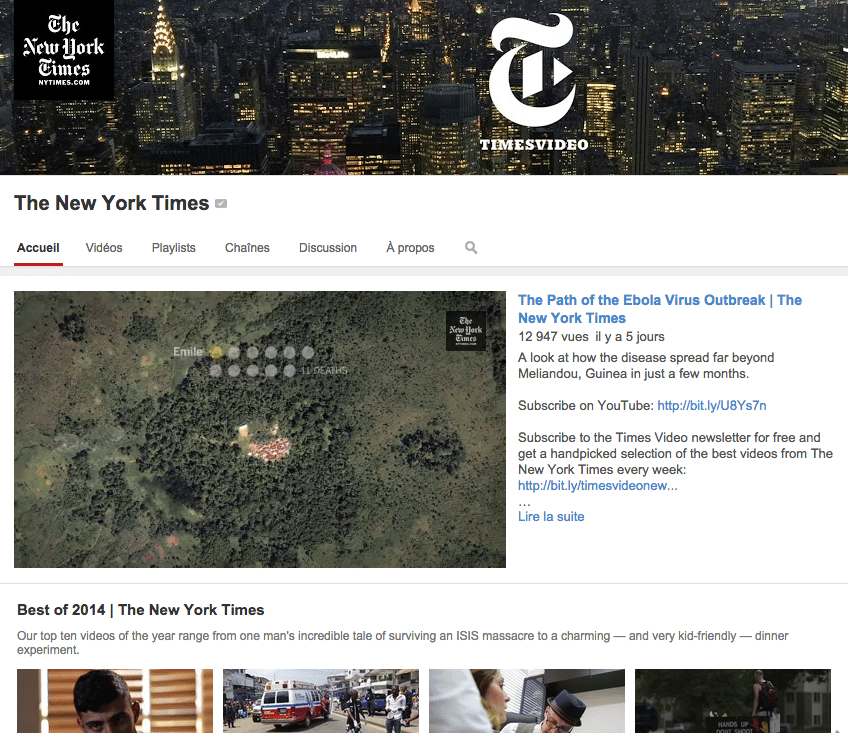Click the verified badge next to the channel name

[221, 203]
